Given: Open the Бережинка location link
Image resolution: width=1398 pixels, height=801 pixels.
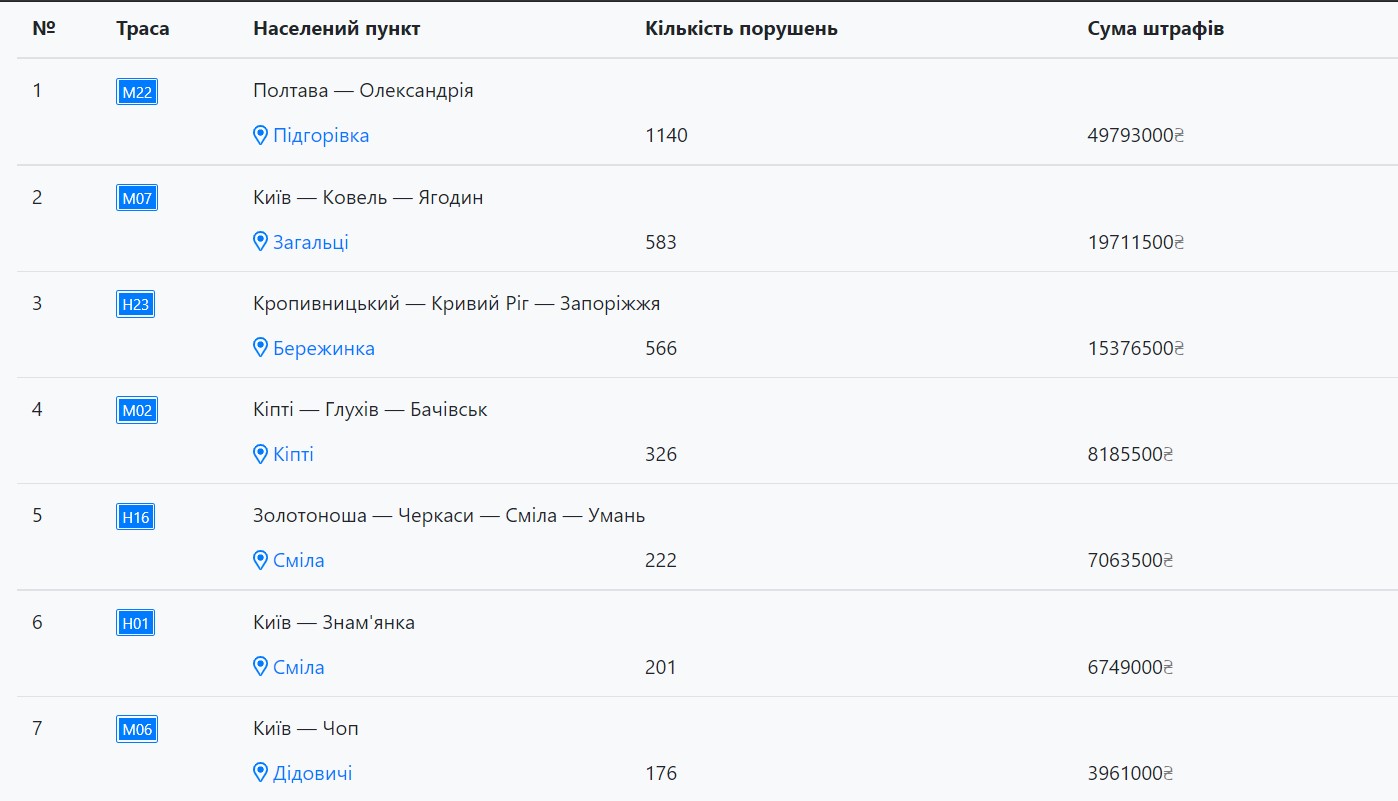Looking at the screenshot, I should click(324, 349).
